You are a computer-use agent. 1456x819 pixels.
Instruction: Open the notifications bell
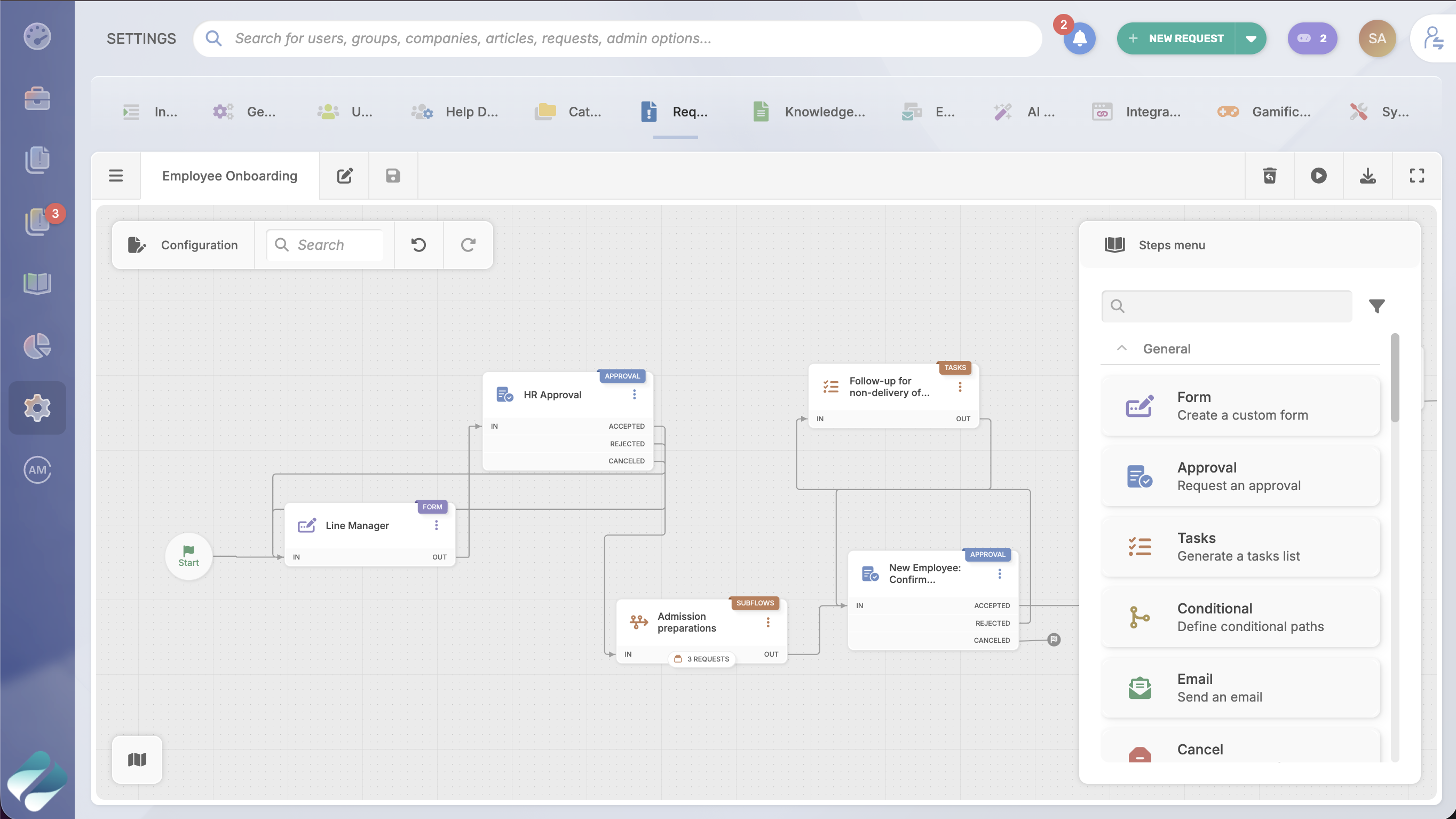[x=1080, y=38]
